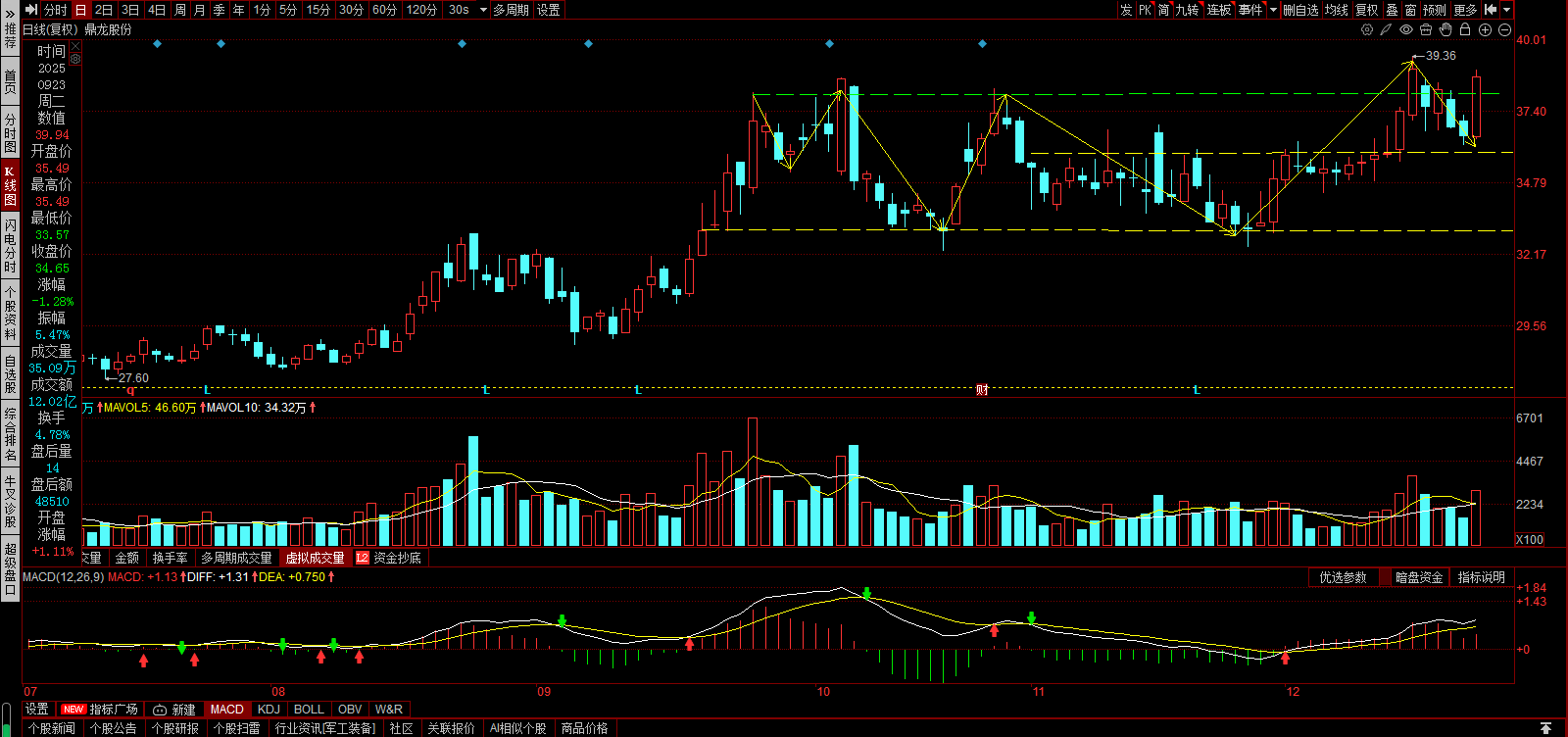Open the NEW 指标广场 badge
The image size is (1568, 737).
coord(73,710)
